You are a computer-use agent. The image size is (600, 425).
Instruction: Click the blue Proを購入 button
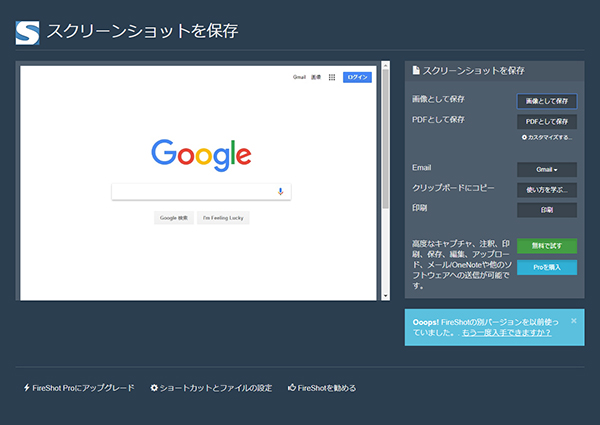pyautogui.click(x=547, y=267)
